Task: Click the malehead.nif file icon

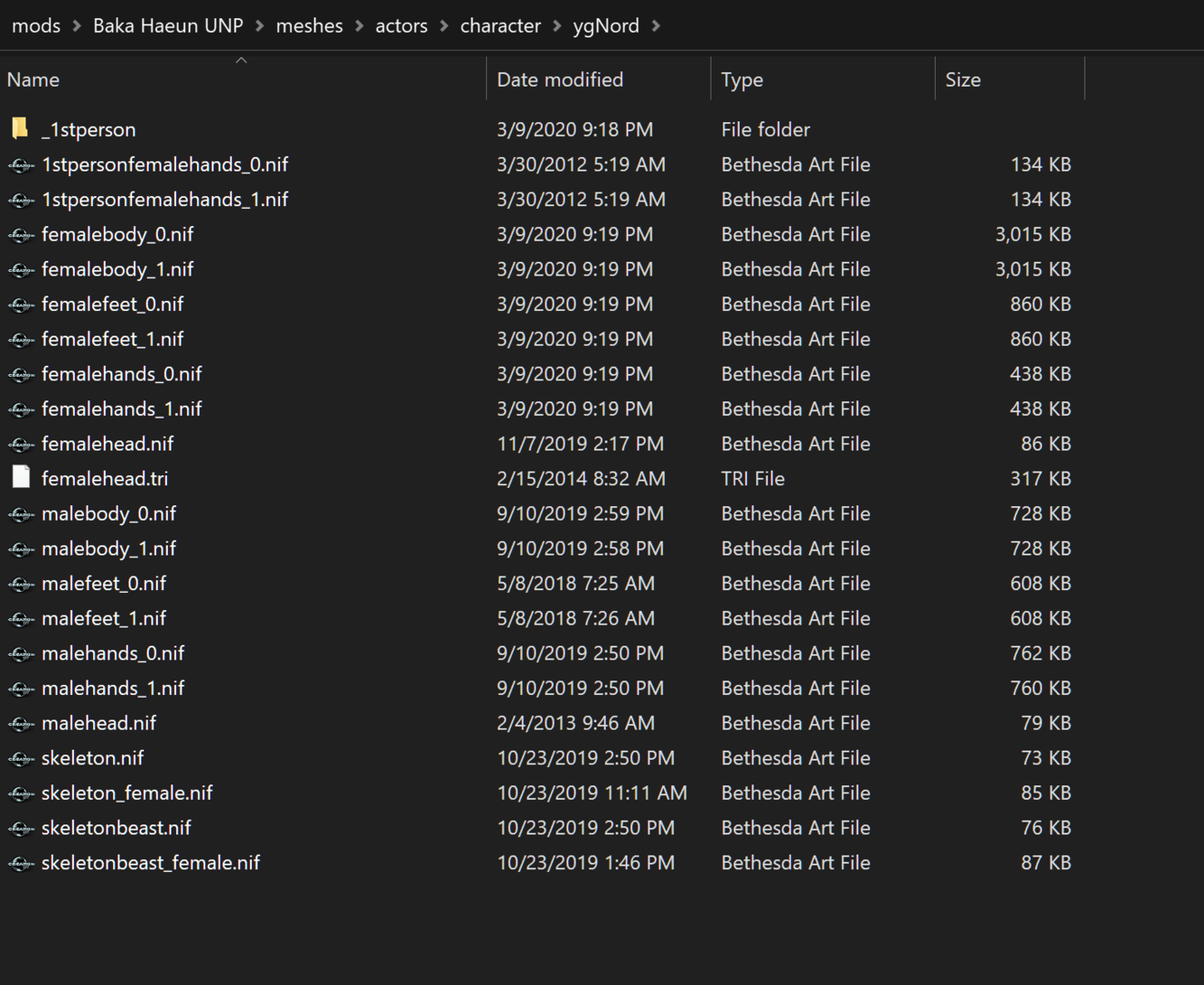Action: point(20,722)
